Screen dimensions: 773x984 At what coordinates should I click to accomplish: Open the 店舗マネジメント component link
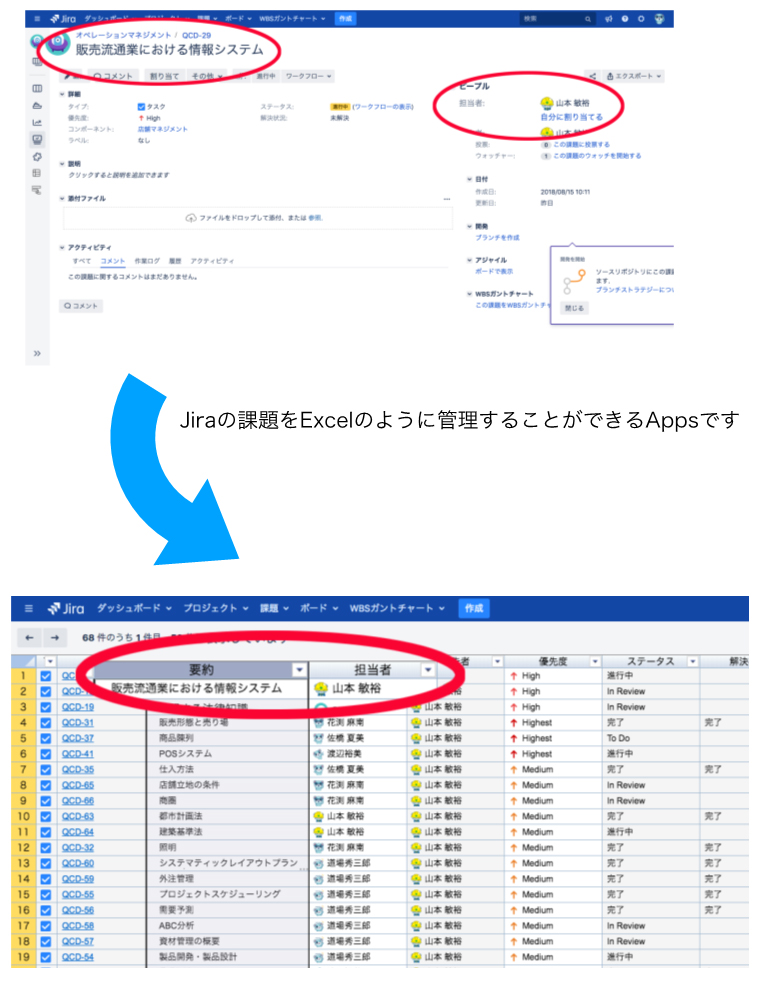click(x=163, y=129)
